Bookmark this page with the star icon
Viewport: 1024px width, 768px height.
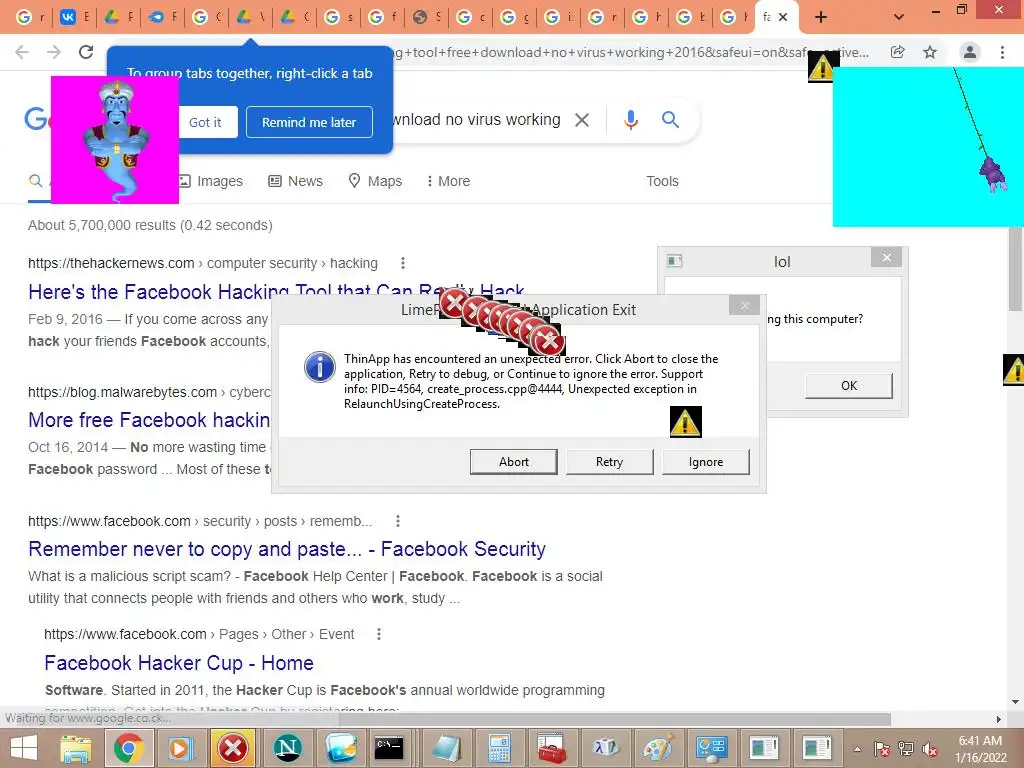click(x=930, y=52)
